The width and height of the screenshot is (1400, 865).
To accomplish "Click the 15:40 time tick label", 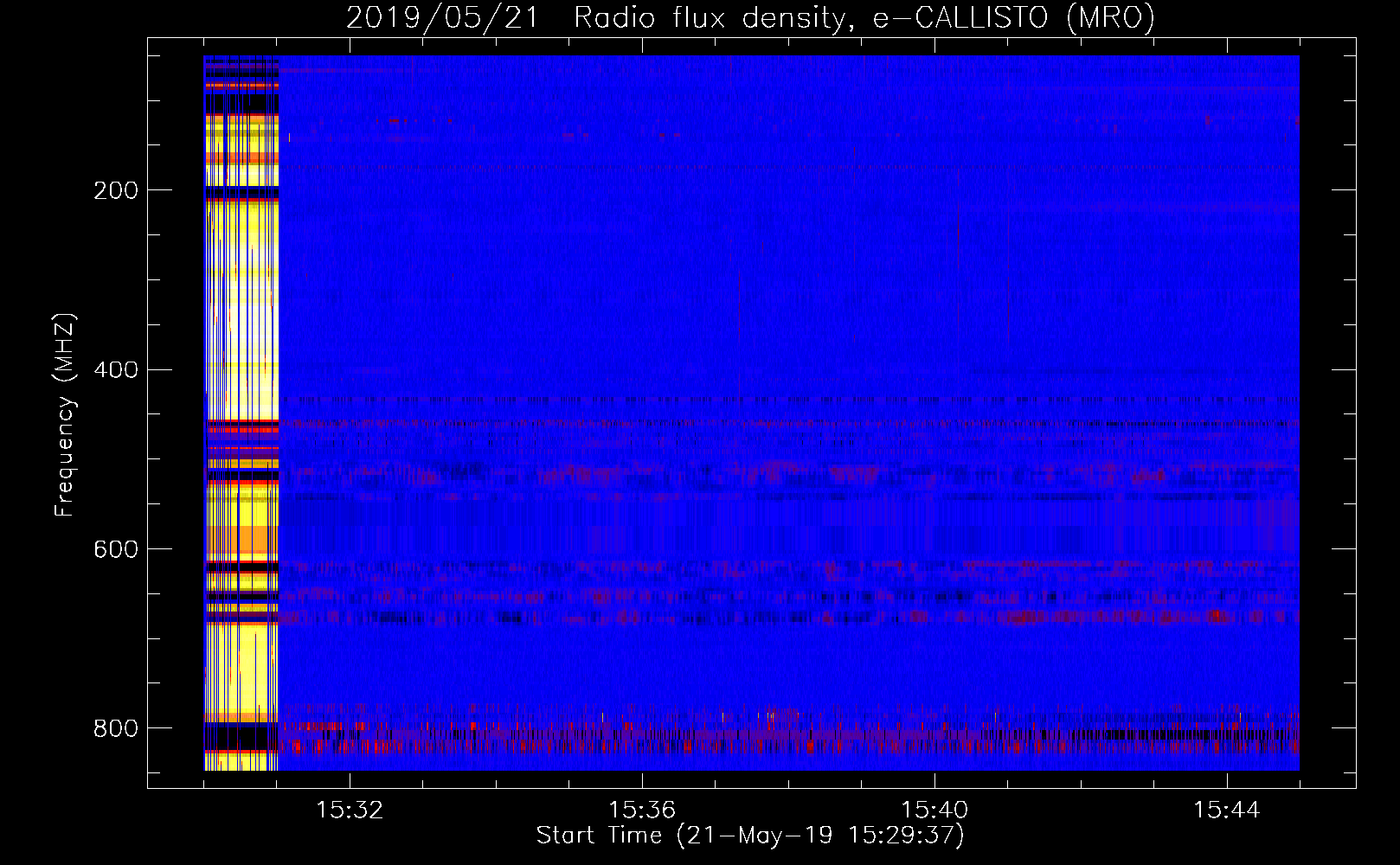I will tap(934, 811).
